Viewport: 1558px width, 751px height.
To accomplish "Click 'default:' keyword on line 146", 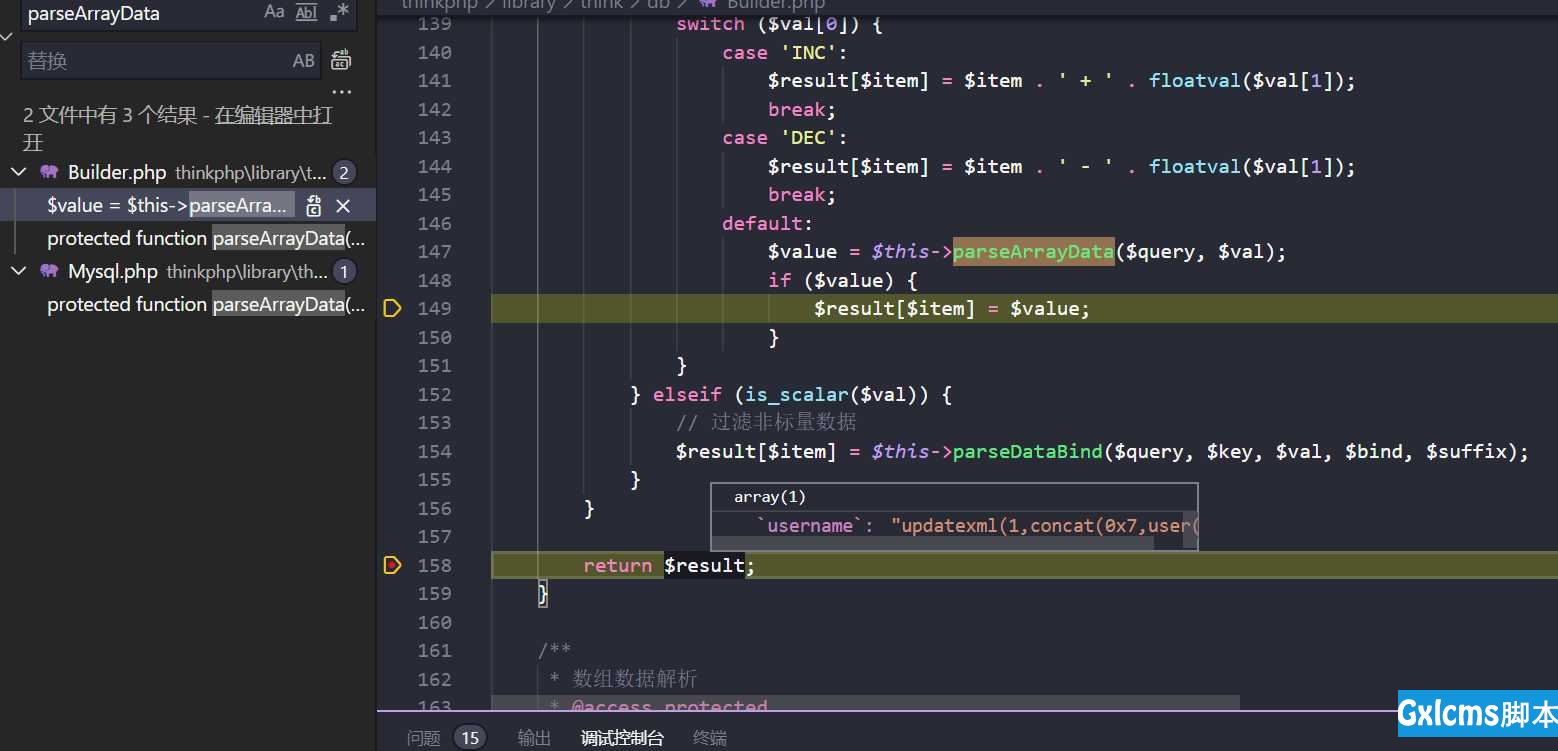I will point(768,224).
